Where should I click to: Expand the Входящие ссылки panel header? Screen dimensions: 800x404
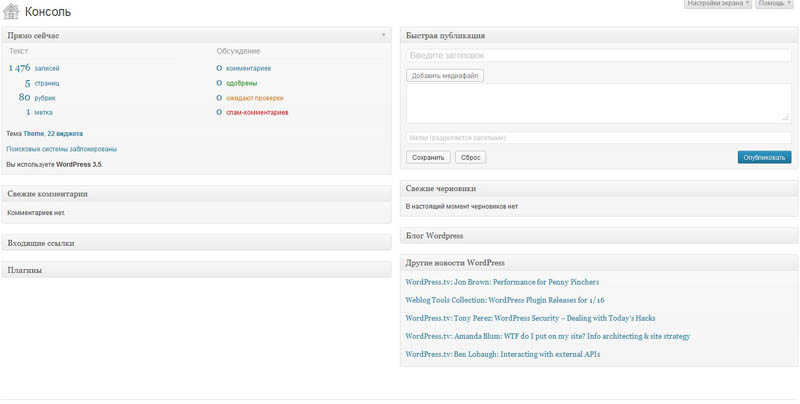point(196,243)
